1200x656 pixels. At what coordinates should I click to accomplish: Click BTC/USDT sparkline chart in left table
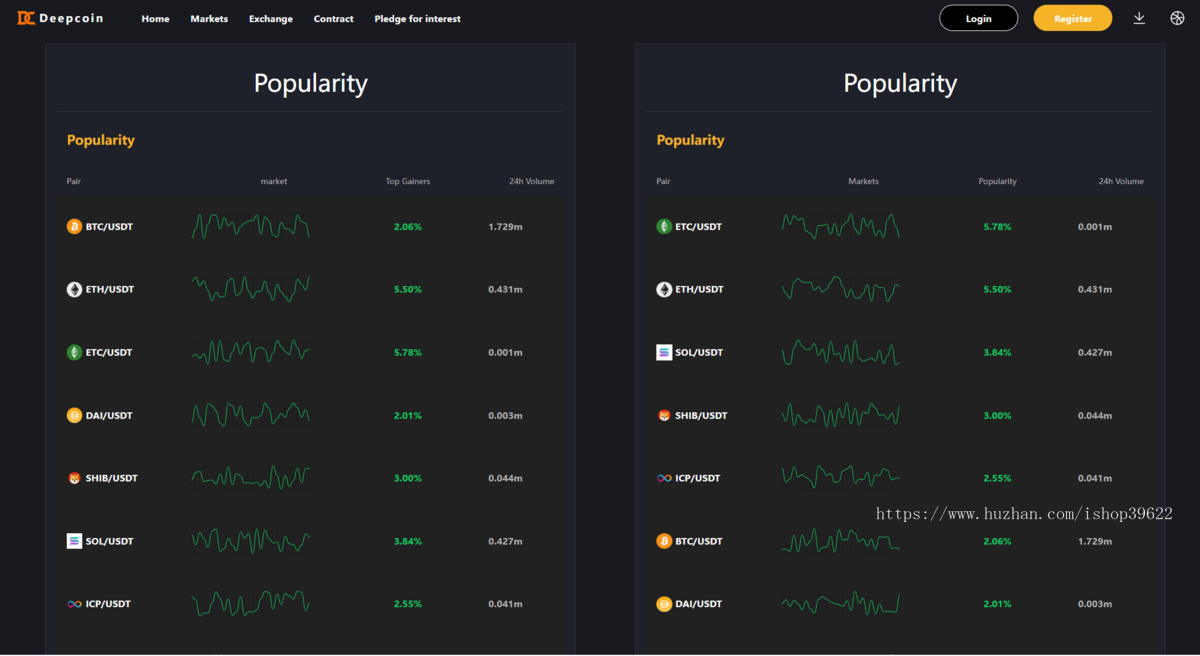pyautogui.click(x=251, y=227)
